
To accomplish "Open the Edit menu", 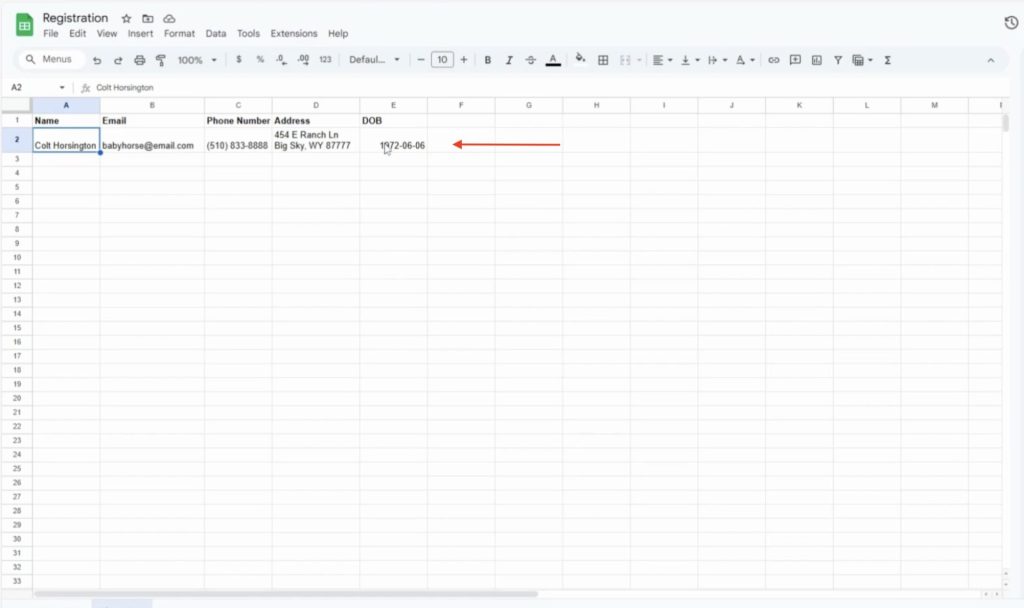I will [78, 33].
